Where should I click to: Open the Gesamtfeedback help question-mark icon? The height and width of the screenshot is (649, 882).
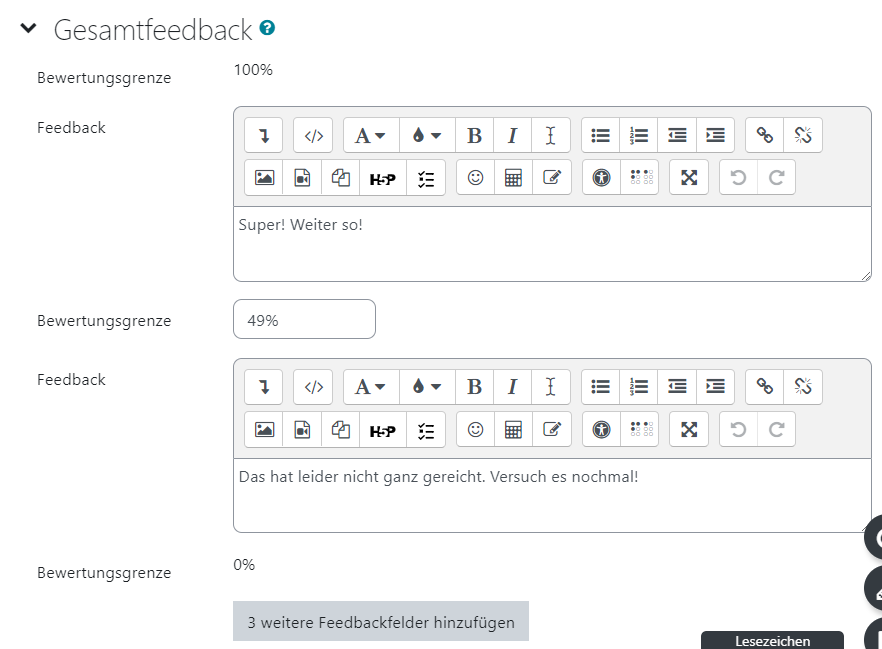[x=267, y=27]
